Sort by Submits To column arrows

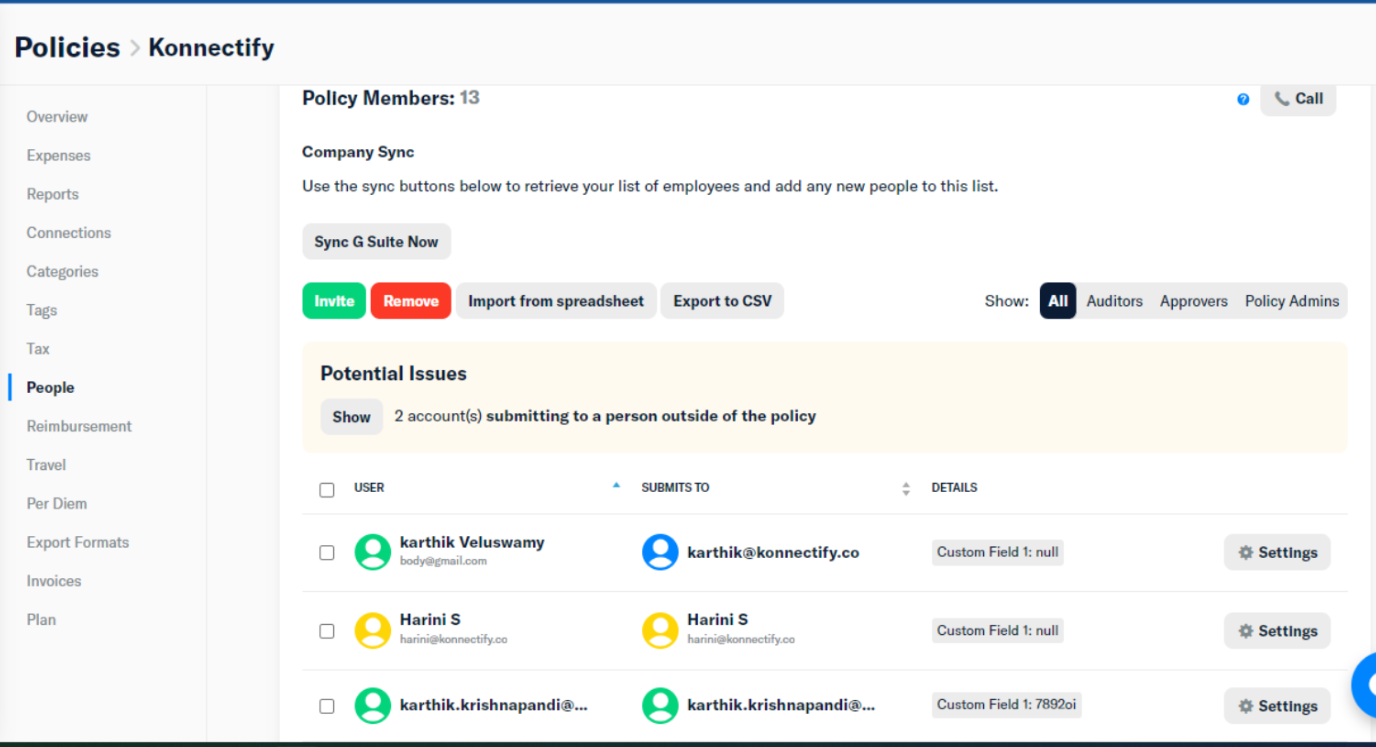pos(906,489)
